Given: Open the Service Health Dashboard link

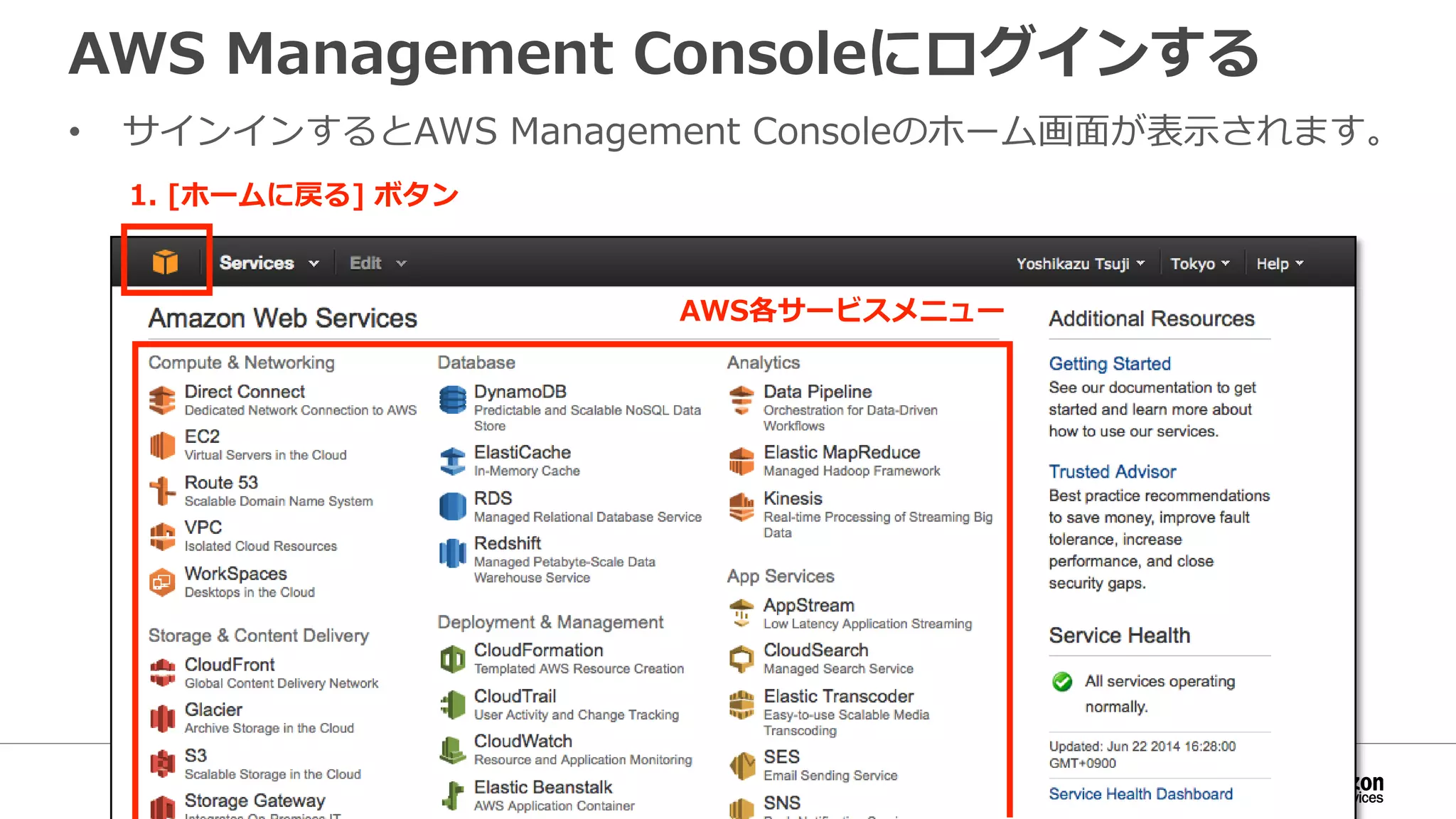Looking at the screenshot, I should (1140, 793).
